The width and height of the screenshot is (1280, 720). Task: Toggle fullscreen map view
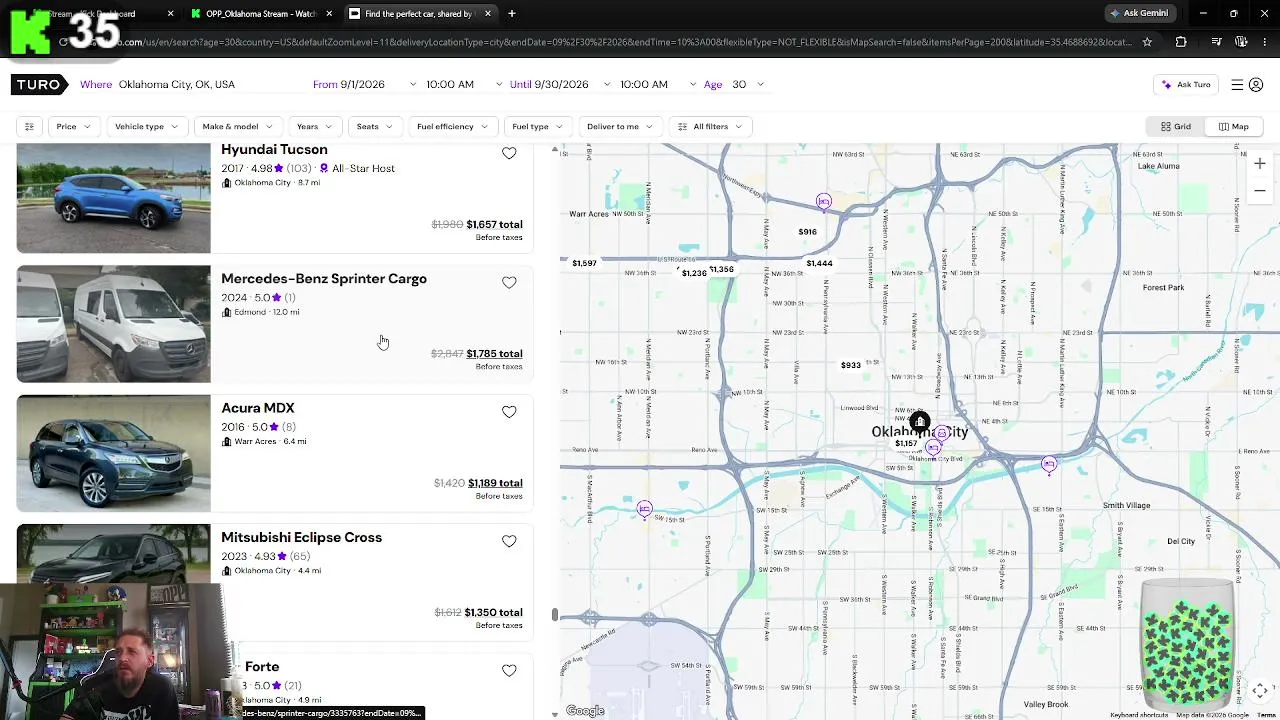click(1260, 690)
